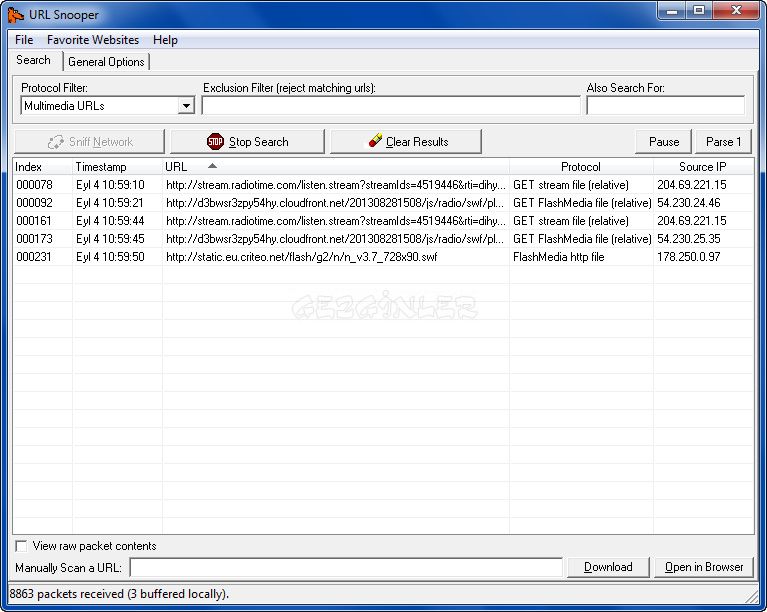
Task: Minimize the URL Snooper window
Action: (x=672, y=11)
